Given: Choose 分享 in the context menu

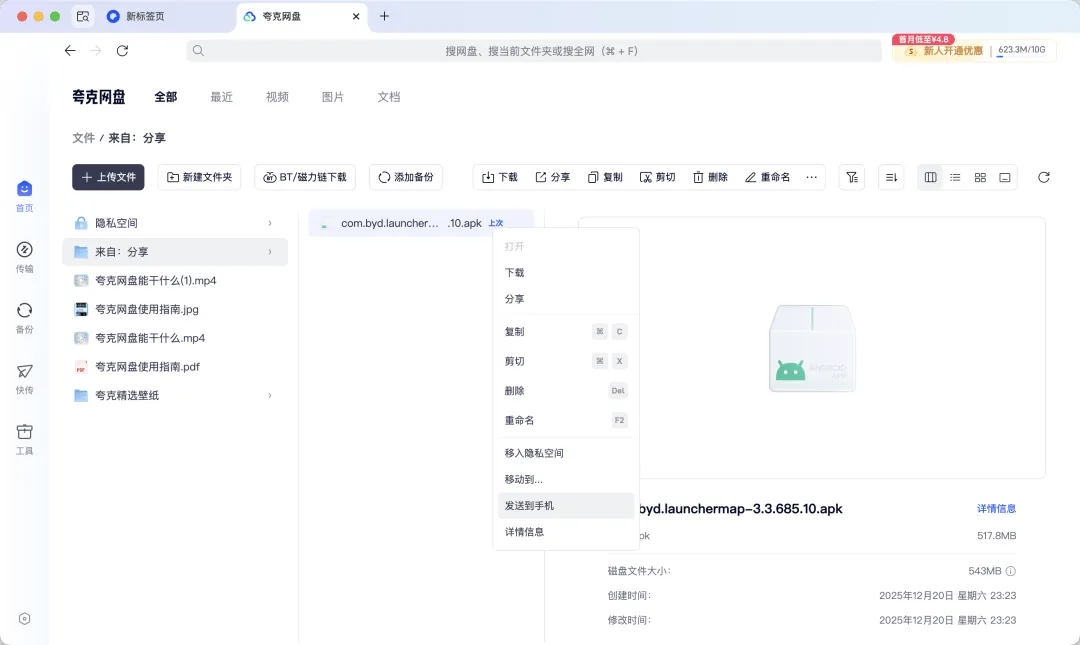Looking at the screenshot, I should [565, 299].
